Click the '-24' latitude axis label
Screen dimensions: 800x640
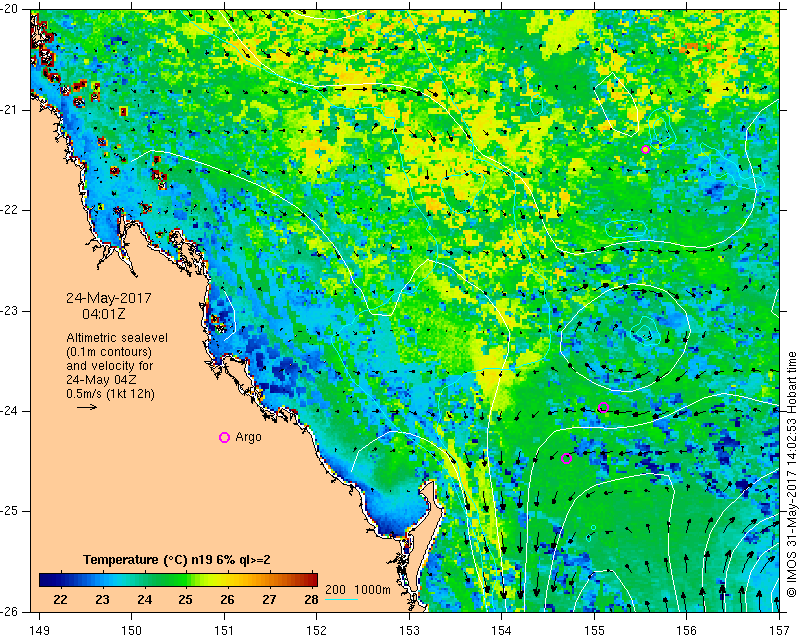click(x=11, y=411)
